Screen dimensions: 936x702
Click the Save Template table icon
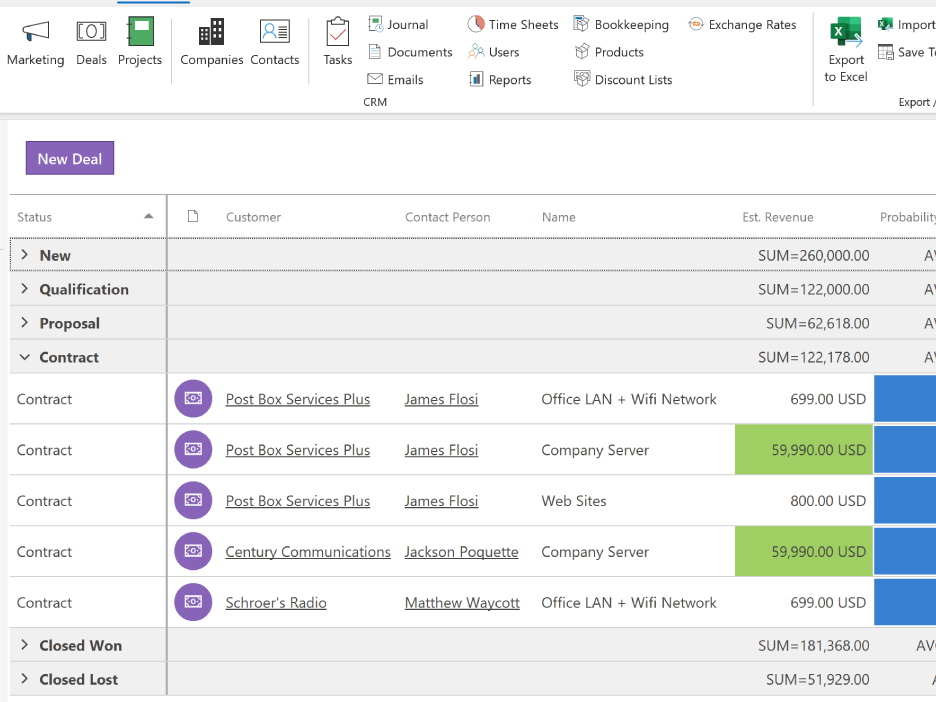885,52
